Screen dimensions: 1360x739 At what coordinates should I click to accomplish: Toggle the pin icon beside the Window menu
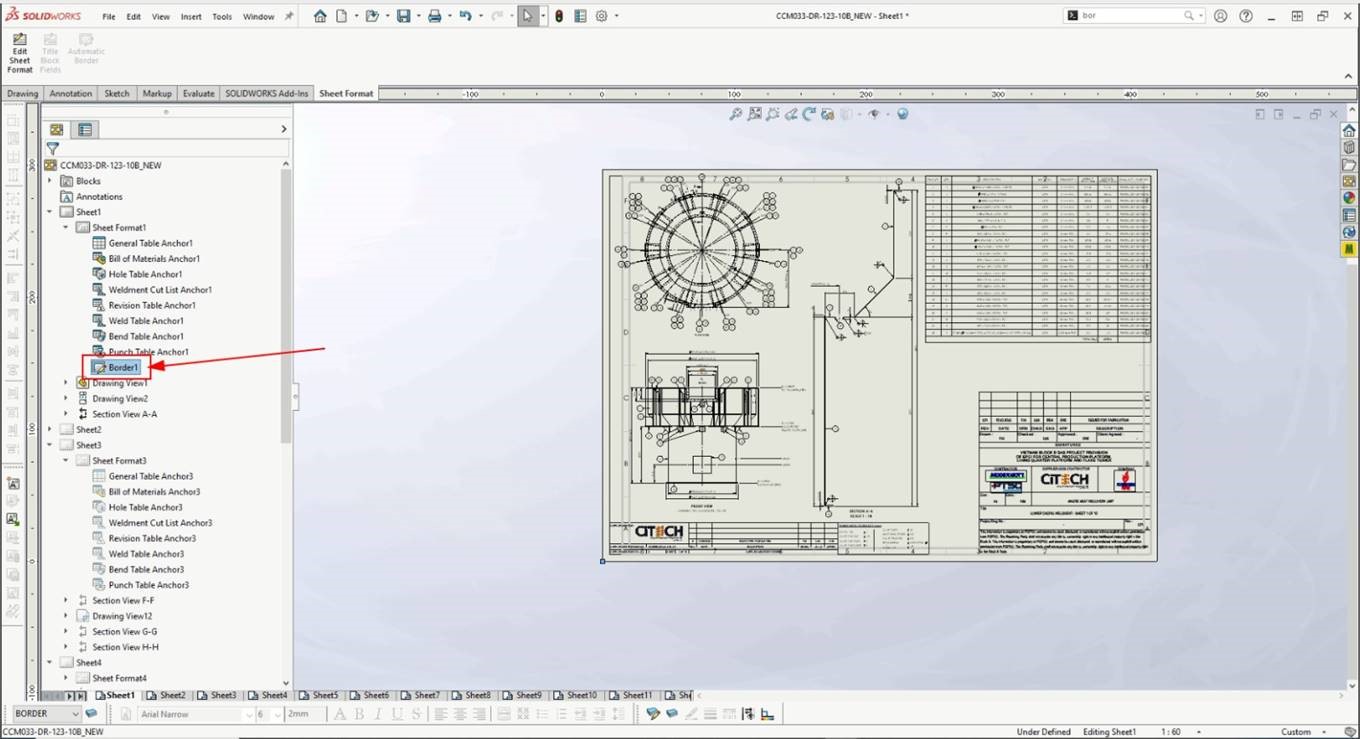[289, 16]
